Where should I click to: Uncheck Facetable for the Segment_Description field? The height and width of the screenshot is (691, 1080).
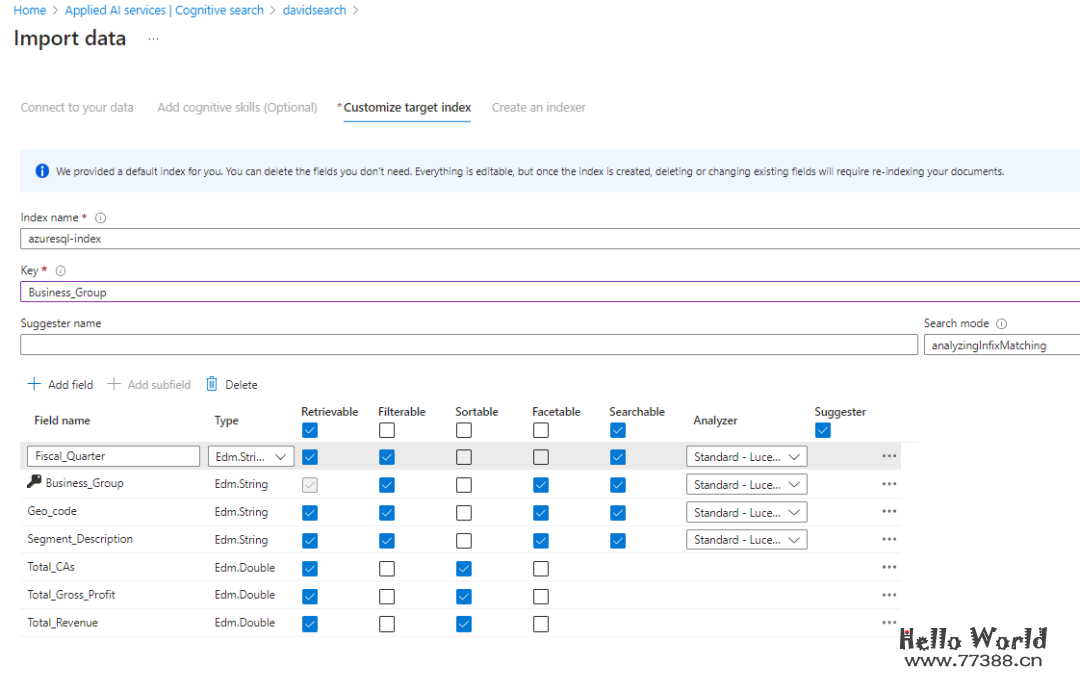pos(541,540)
